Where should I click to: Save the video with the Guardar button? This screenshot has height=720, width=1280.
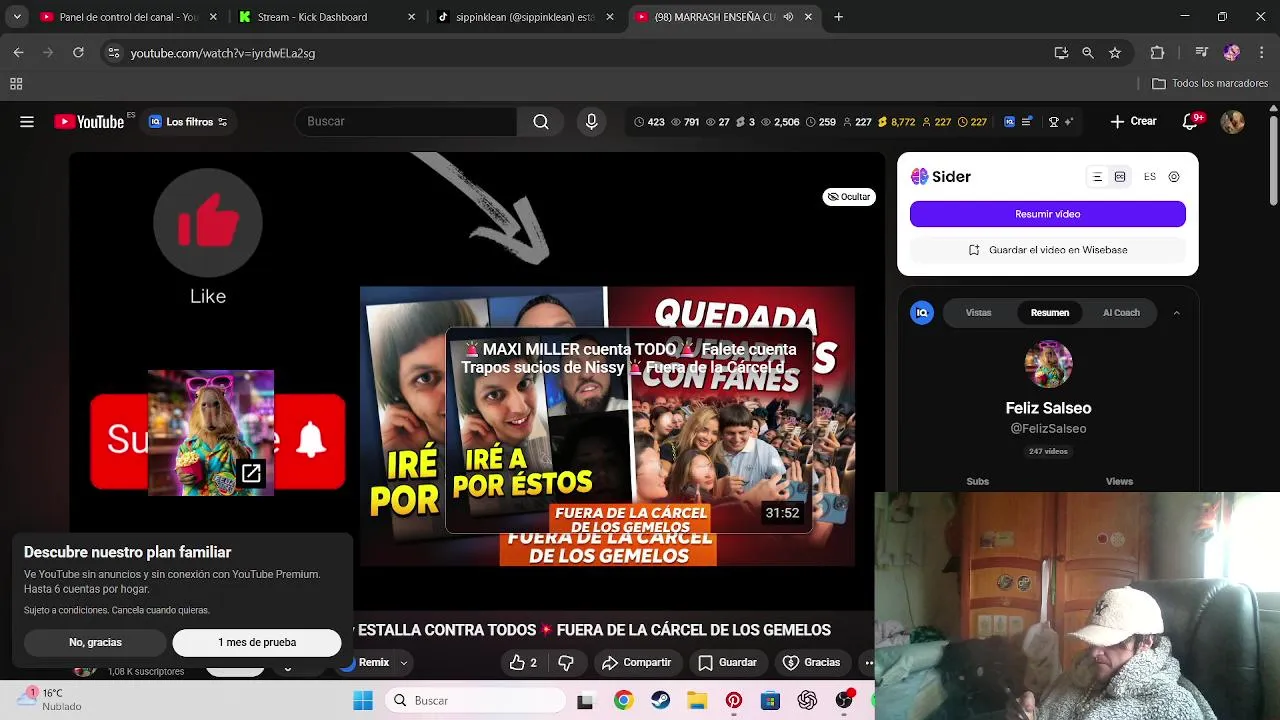727,662
